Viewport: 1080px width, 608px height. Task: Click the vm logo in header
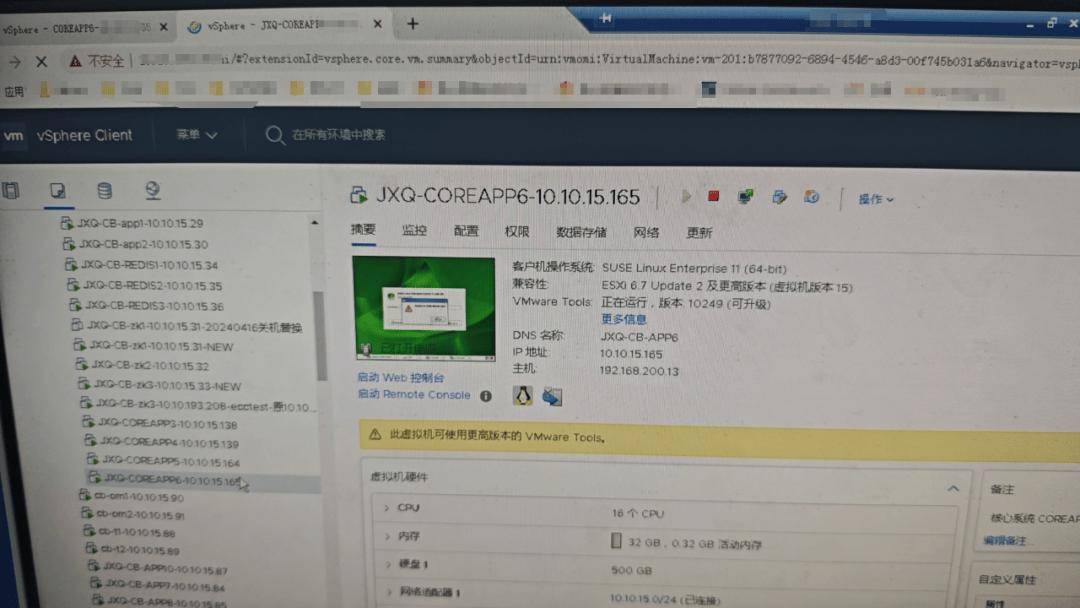point(13,136)
